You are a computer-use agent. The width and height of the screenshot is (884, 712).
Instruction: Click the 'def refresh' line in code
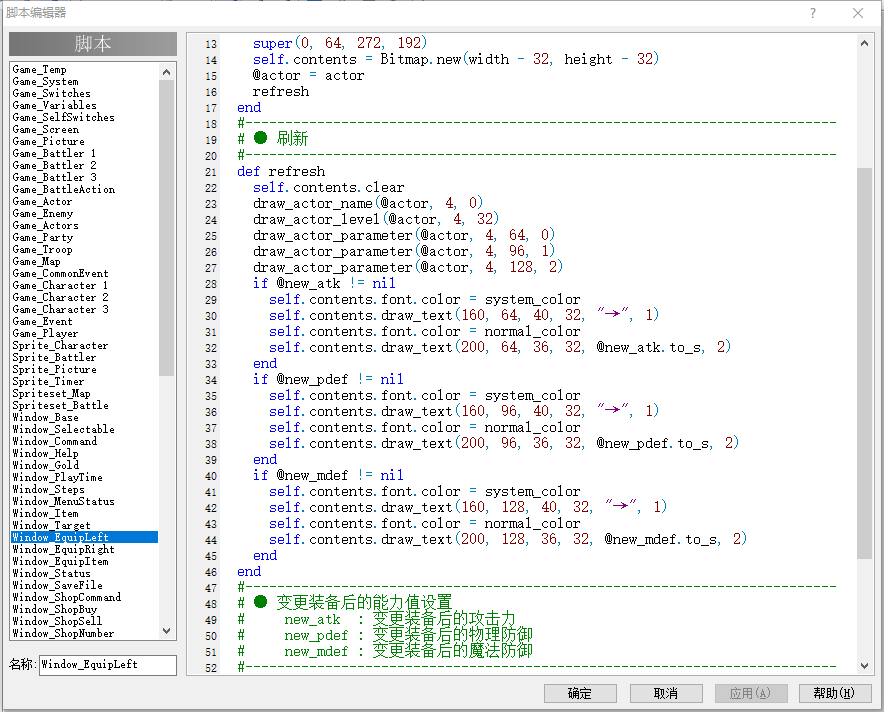(281, 171)
